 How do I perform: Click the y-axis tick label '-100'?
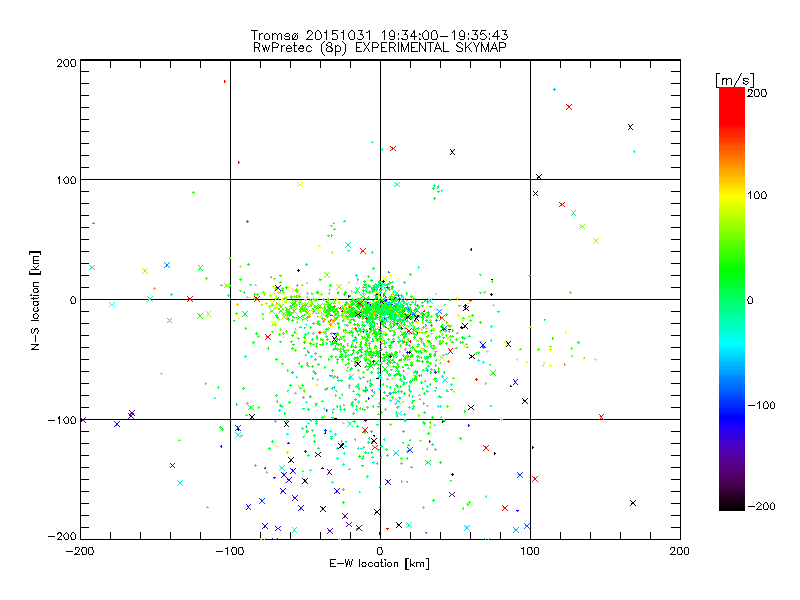(62, 420)
